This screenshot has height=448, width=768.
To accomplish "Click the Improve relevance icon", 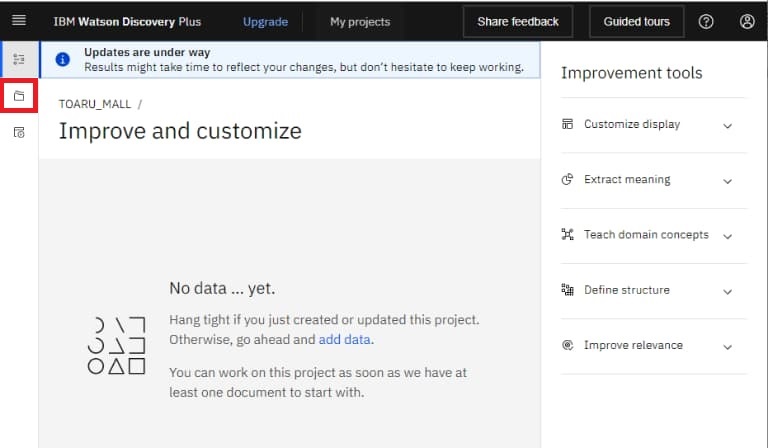I will 567,345.
